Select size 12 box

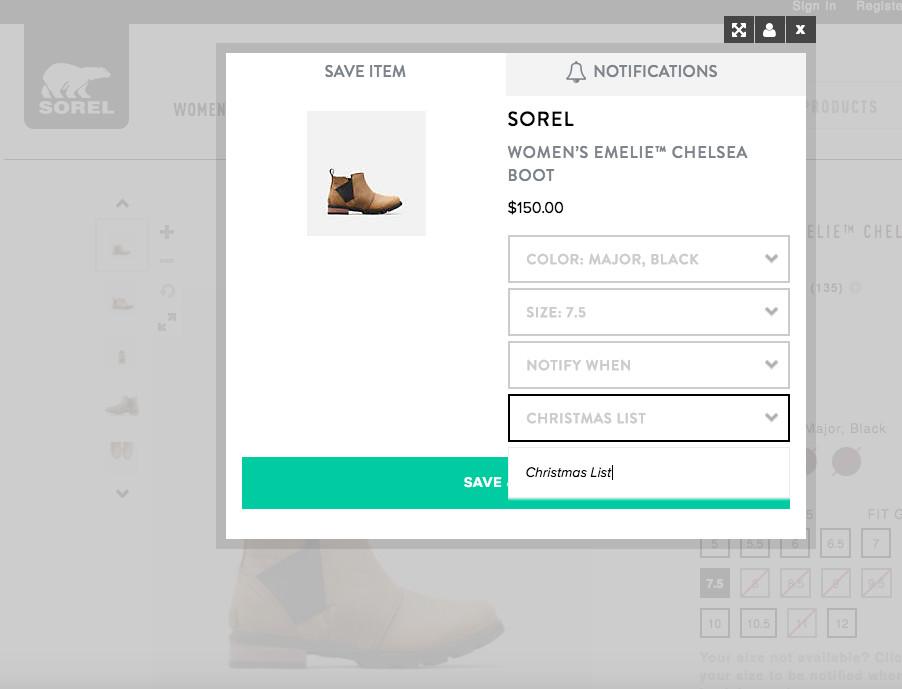842,623
